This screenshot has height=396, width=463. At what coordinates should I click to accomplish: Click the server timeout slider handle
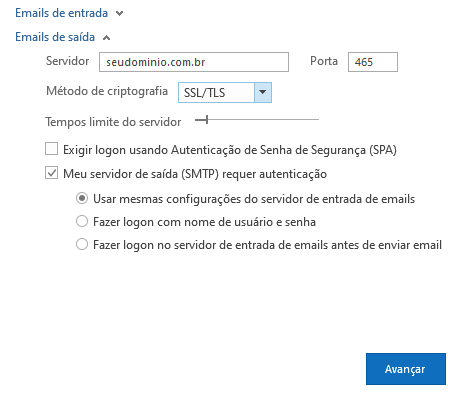coord(207,119)
